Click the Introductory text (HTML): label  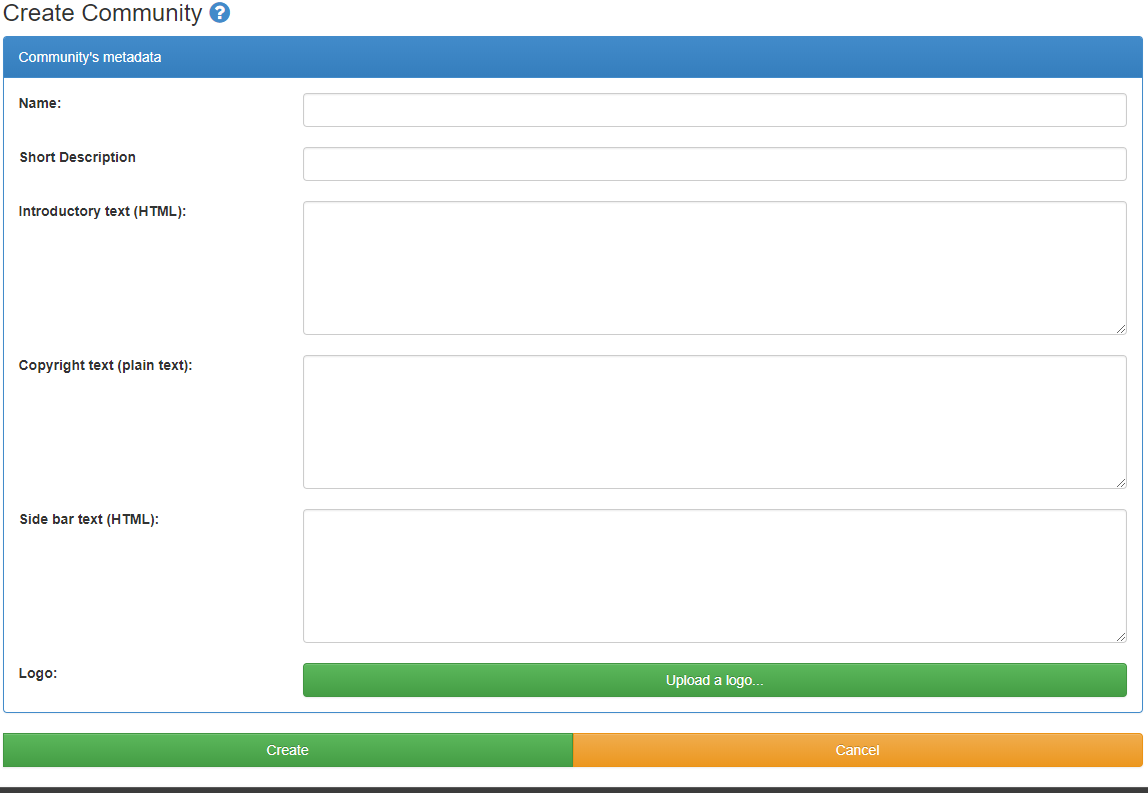(x=102, y=212)
